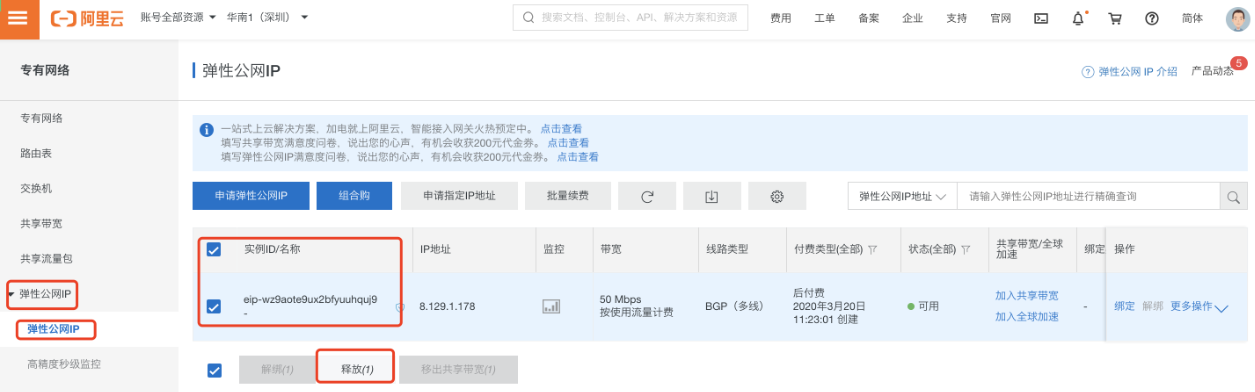
Task: Click the 加入共享带宽 link
Action: tap(1026, 296)
